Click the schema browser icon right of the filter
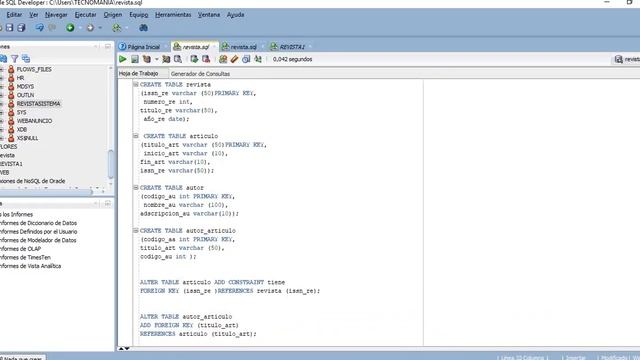This screenshot has height=360, width=640. point(26,58)
